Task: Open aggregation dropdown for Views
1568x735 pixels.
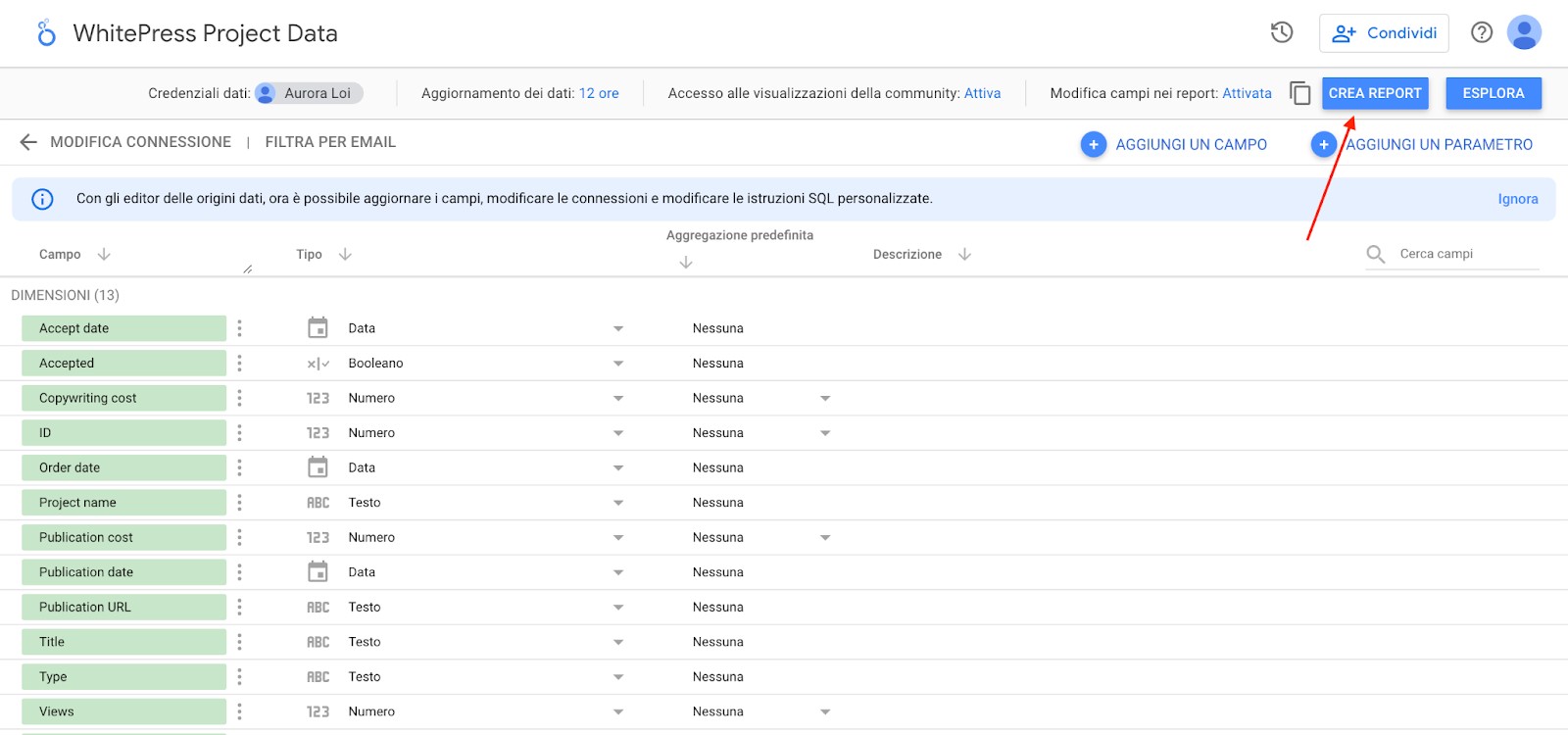Action: 825,711
